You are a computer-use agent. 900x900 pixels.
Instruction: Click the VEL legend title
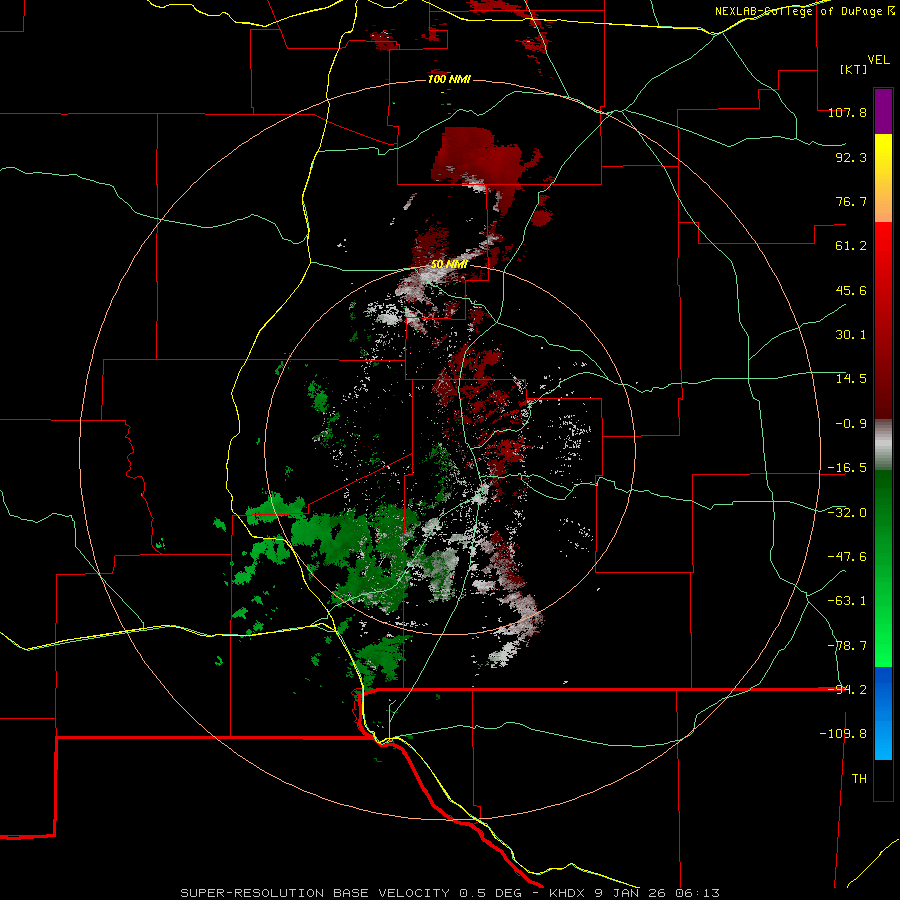[878, 60]
